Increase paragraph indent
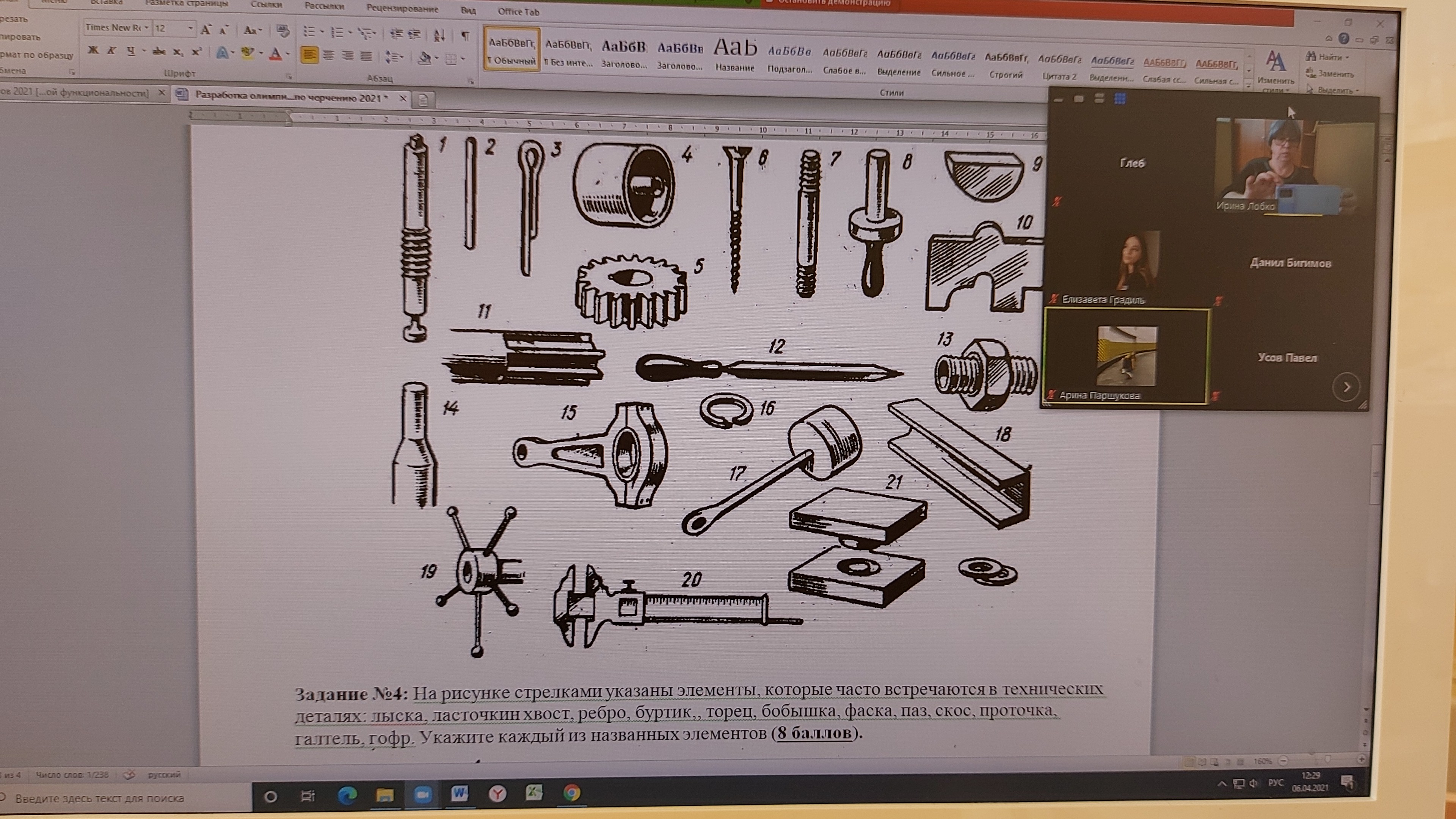This screenshot has height=819, width=1456. point(414,35)
